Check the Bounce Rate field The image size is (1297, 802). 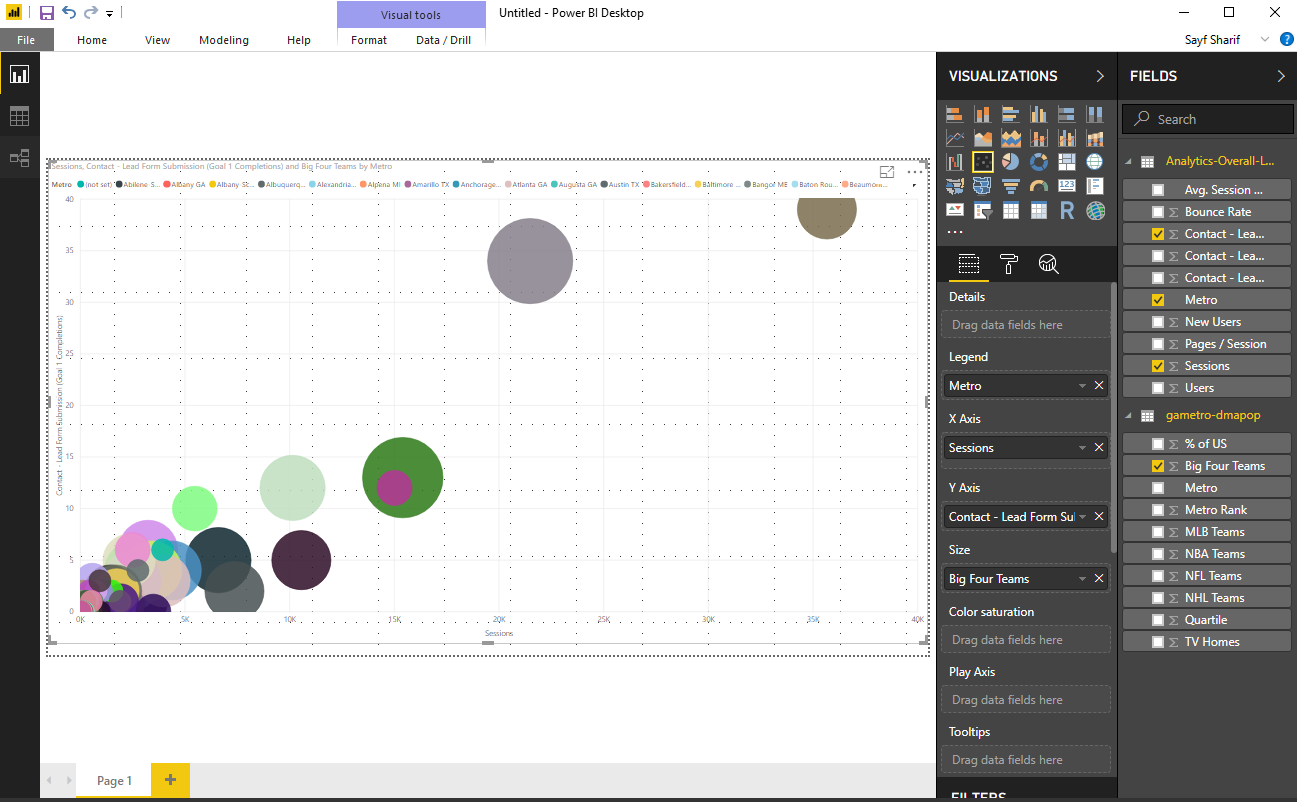click(x=1158, y=212)
